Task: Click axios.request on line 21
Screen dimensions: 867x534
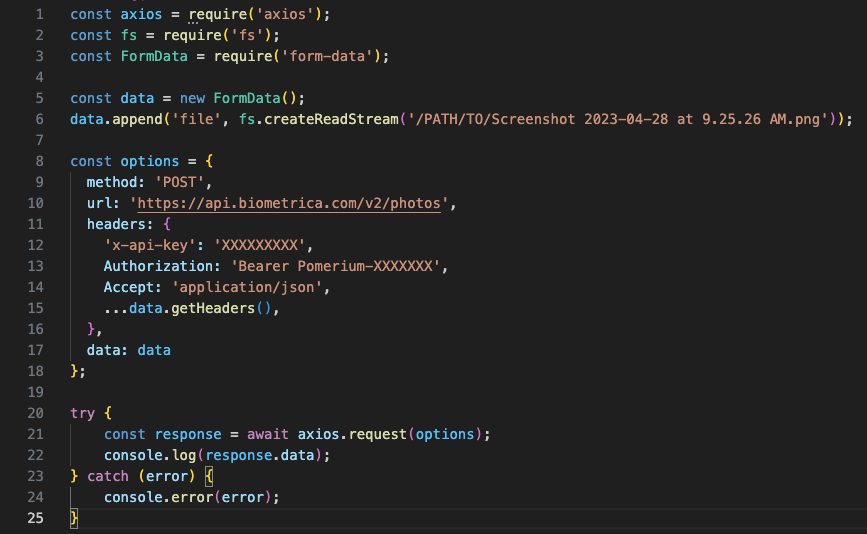Action: pyautogui.click(x=352, y=434)
